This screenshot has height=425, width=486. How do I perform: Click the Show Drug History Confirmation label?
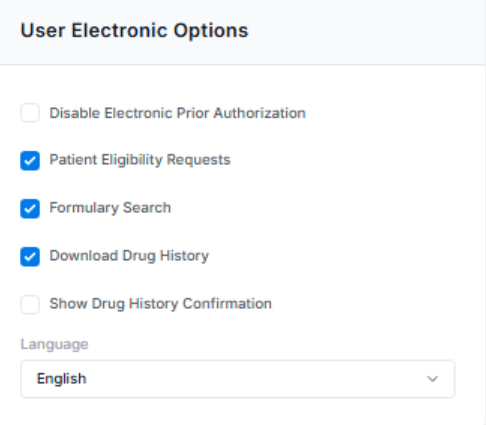click(x=161, y=304)
